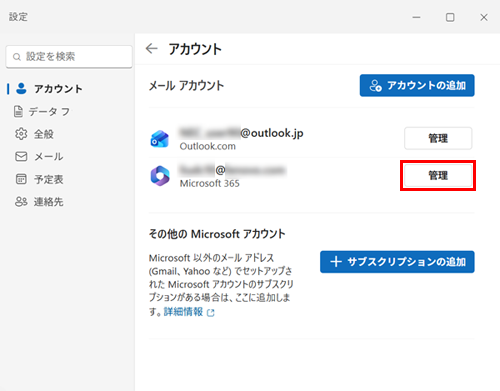
Task: Click the Outlook.com label text
Action: [208, 146]
